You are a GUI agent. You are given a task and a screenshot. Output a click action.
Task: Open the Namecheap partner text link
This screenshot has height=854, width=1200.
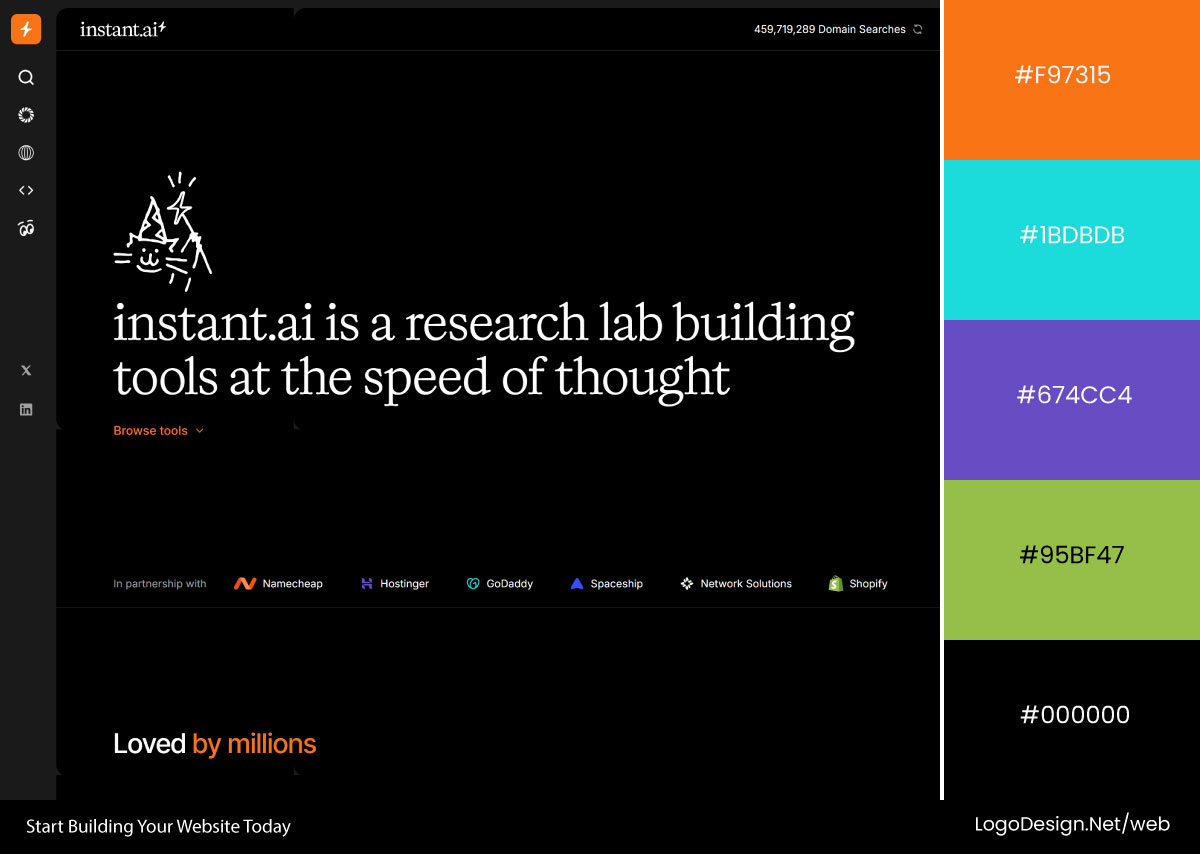pyautogui.click(x=293, y=584)
